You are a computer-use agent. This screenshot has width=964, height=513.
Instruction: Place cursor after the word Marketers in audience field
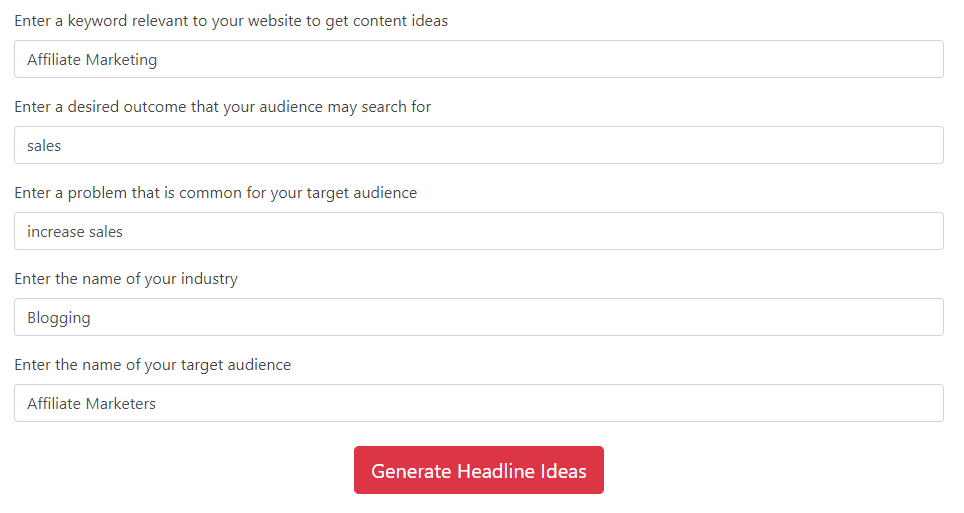point(157,404)
